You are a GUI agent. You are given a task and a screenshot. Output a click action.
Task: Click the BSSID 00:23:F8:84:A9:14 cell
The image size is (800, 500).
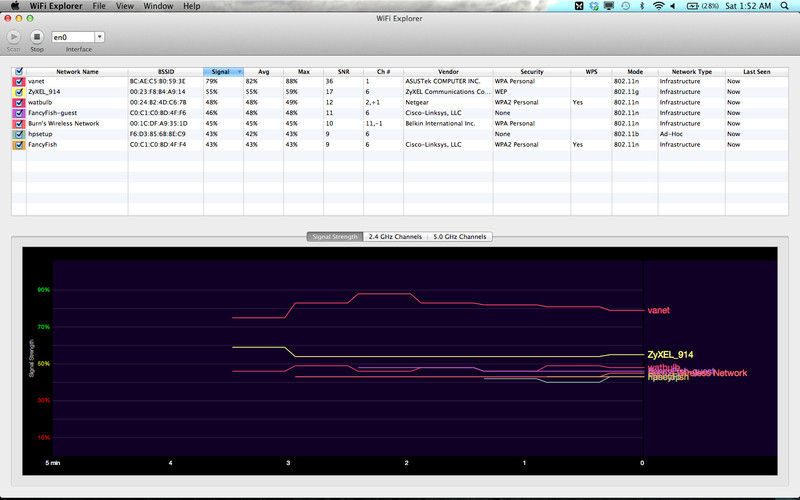(x=166, y=92)
